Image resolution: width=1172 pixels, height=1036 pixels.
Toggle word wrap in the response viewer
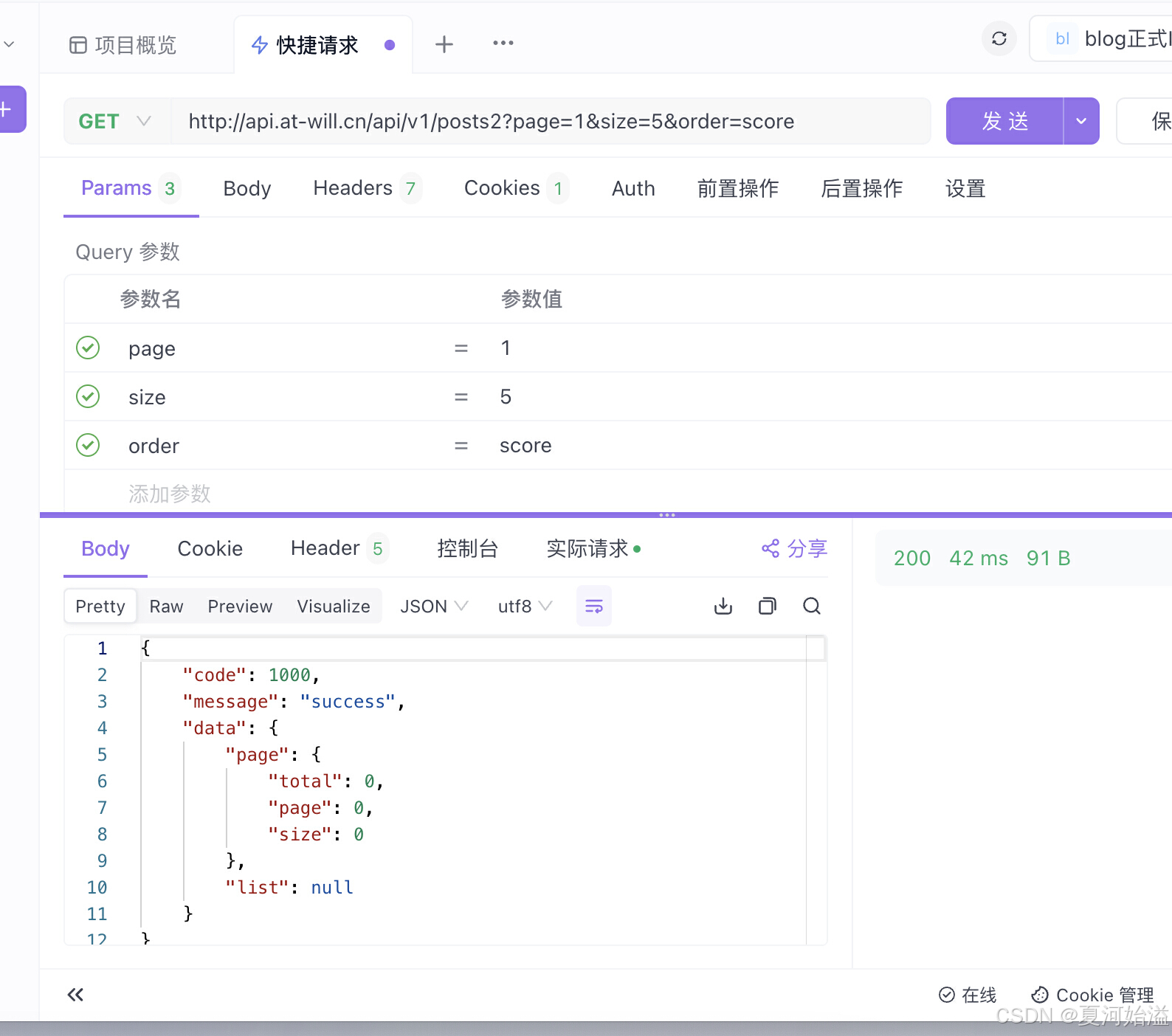pyautogui.click(x=593, y=606)
